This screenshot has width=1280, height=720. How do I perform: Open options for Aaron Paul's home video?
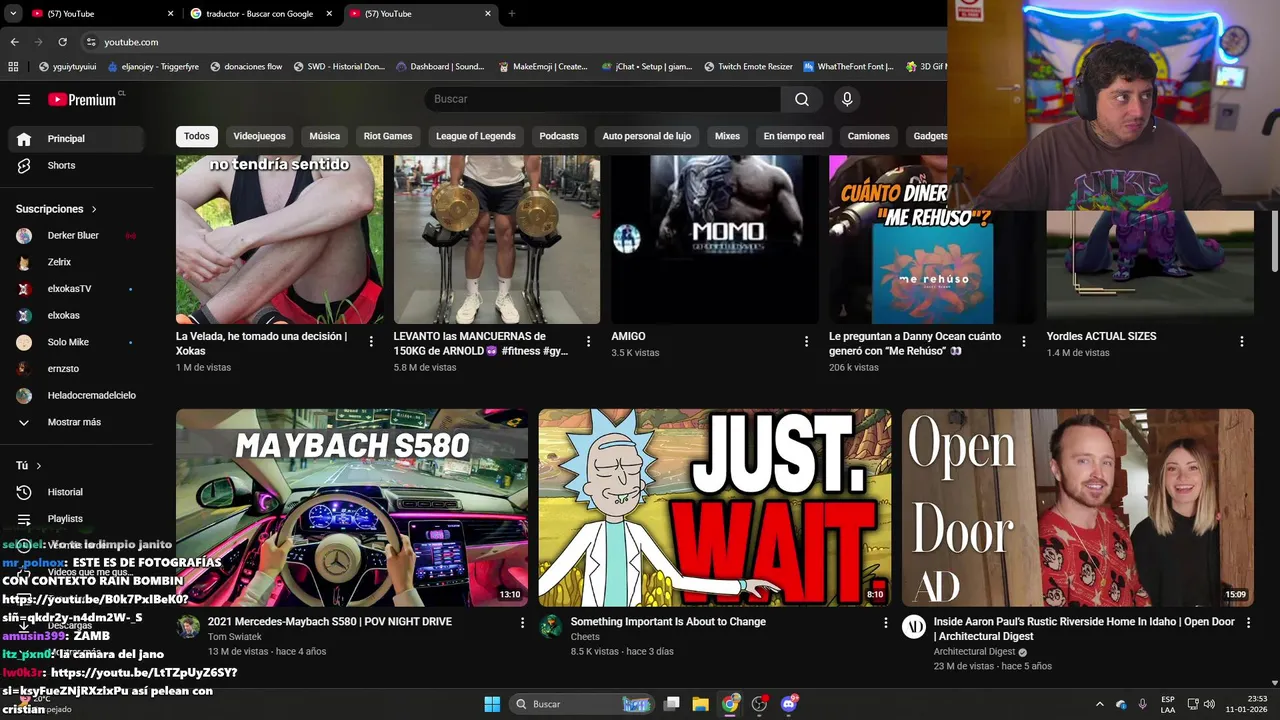(1247, 623)
